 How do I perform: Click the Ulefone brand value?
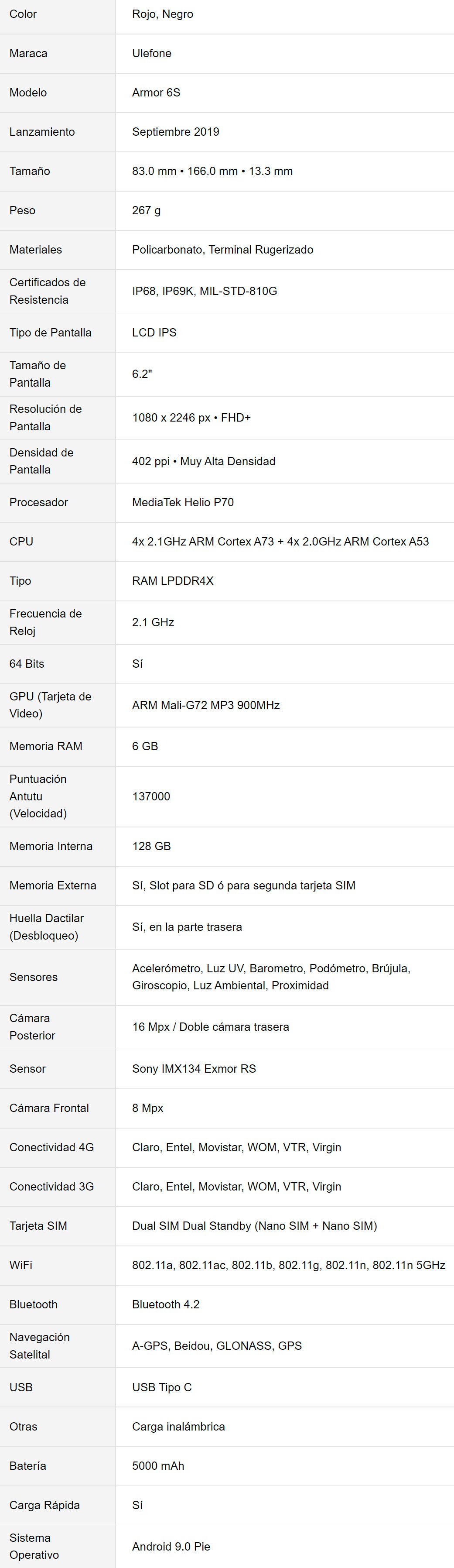tap(151, 54)
